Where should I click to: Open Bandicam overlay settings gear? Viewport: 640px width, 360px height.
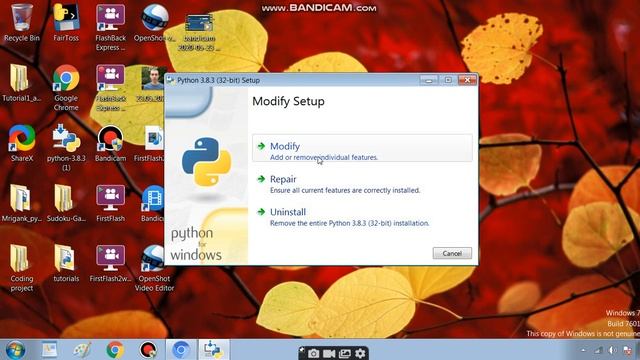[360, 353]
